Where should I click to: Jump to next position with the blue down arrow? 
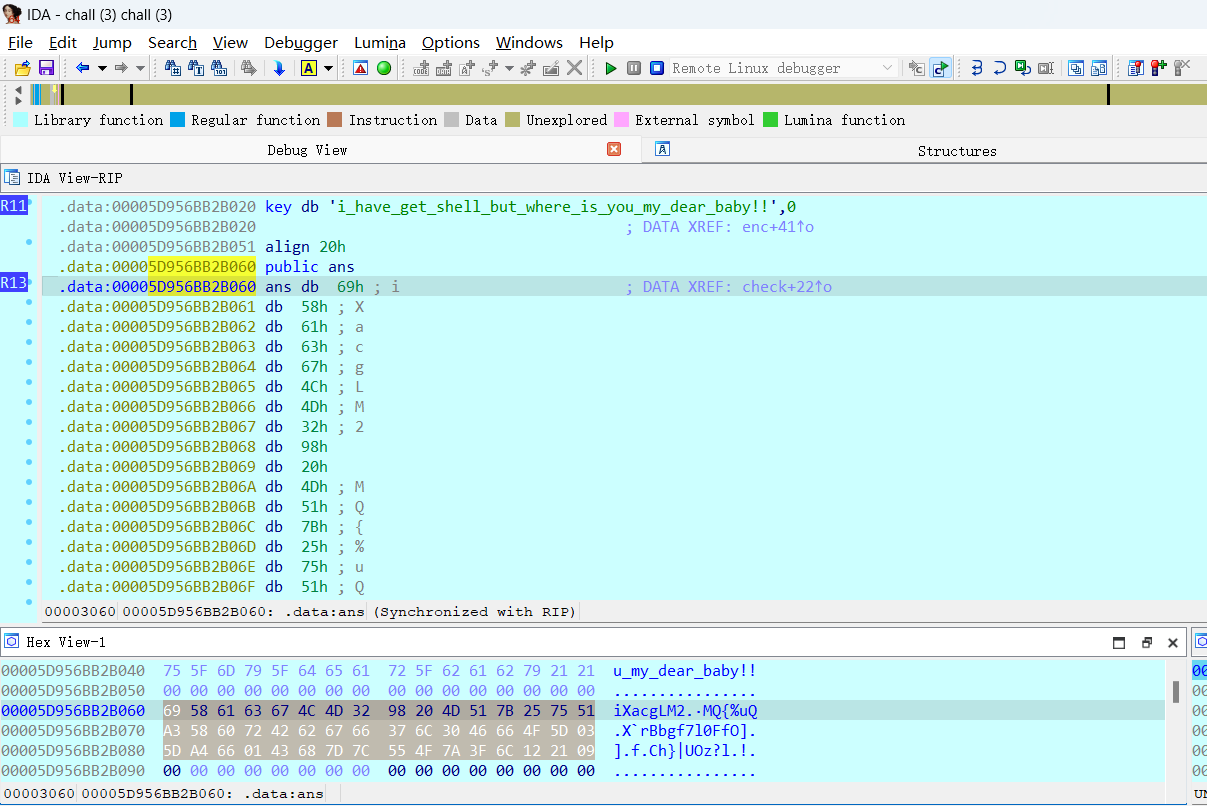click(280, 67)
